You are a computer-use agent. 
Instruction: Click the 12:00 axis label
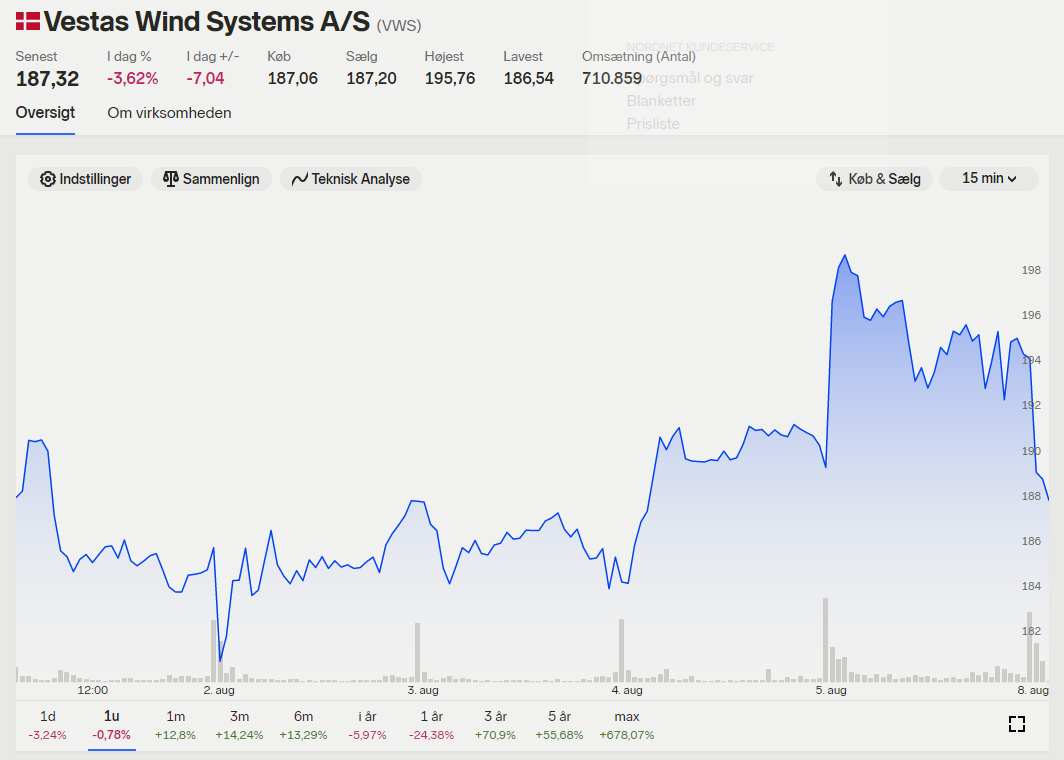92,690
